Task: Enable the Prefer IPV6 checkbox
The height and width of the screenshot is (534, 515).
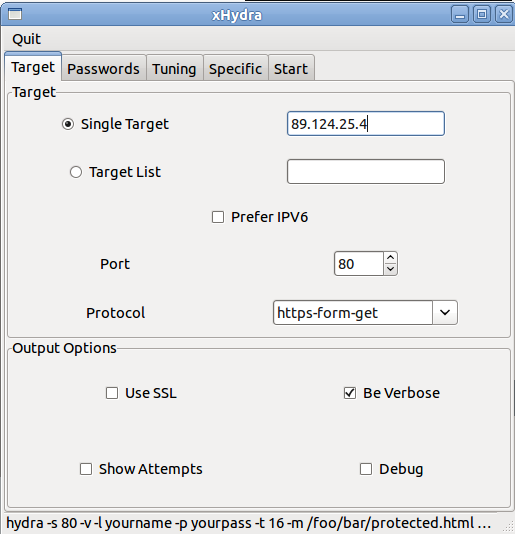Action: tap(218, 217)
